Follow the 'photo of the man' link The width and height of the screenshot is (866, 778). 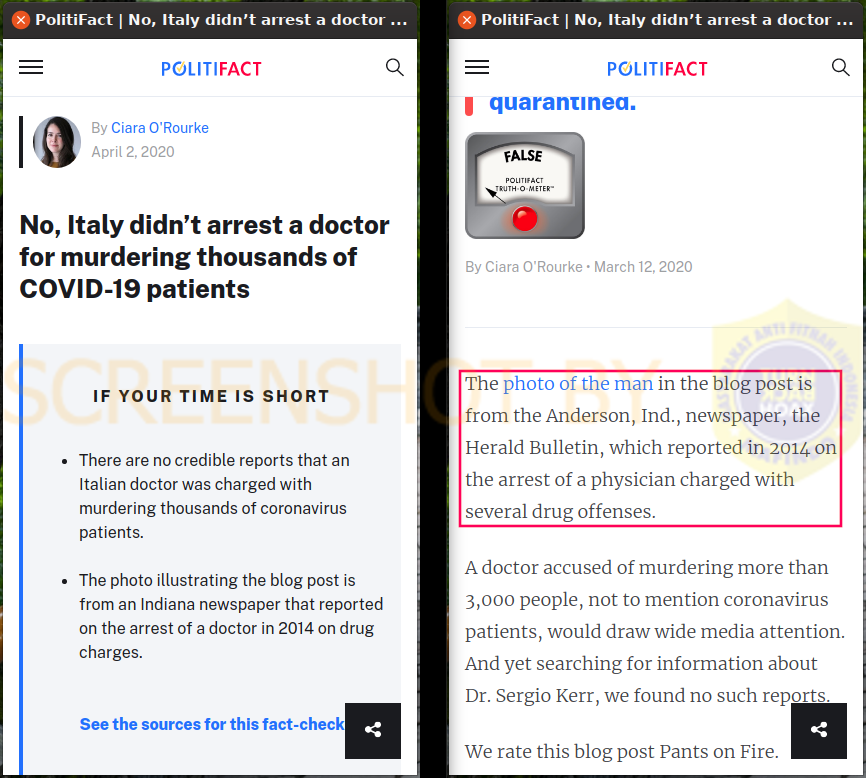578,383
